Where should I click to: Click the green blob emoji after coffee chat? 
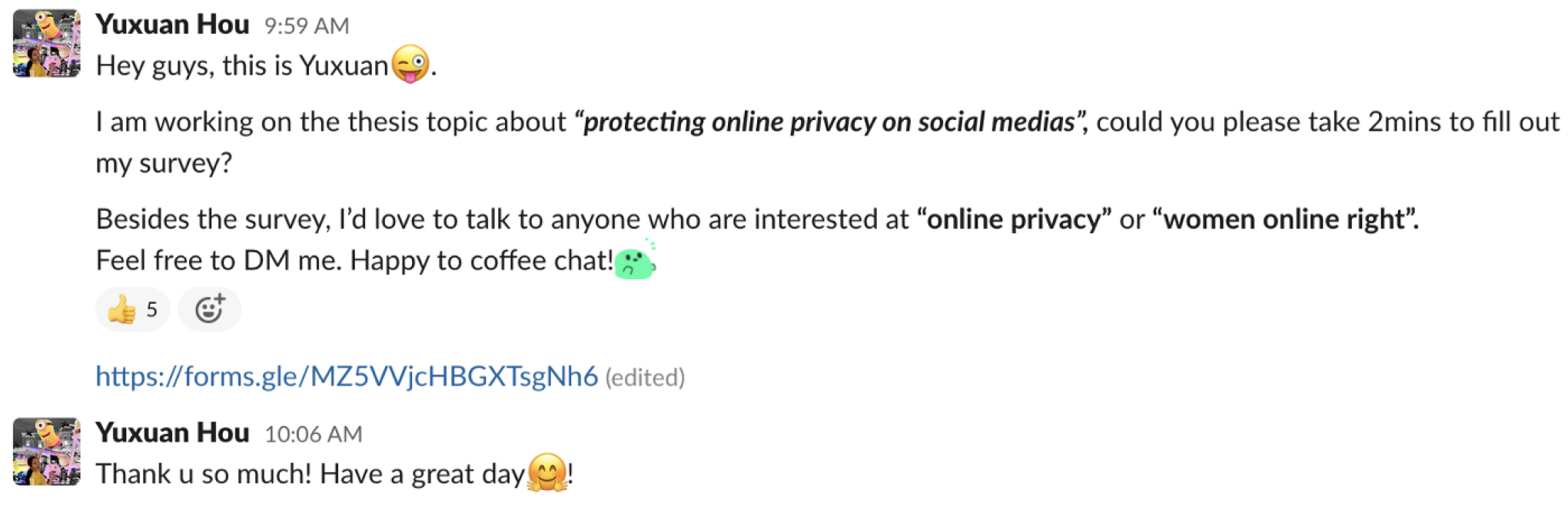tap(636, 262)
